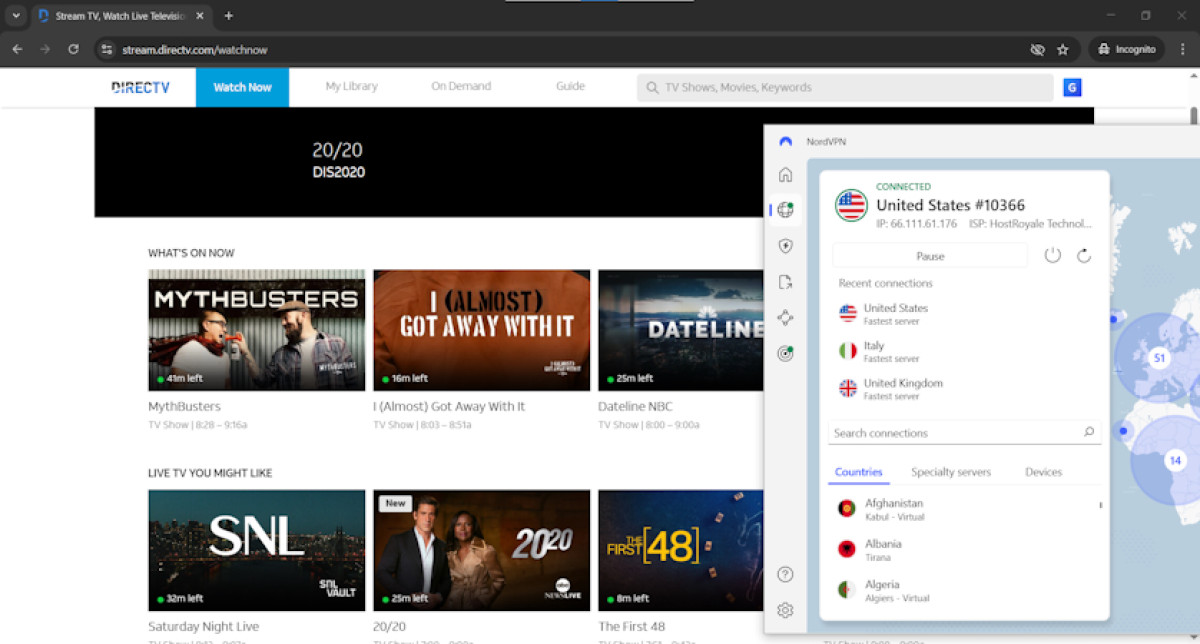Open a new browser tab

click(229, 16)
